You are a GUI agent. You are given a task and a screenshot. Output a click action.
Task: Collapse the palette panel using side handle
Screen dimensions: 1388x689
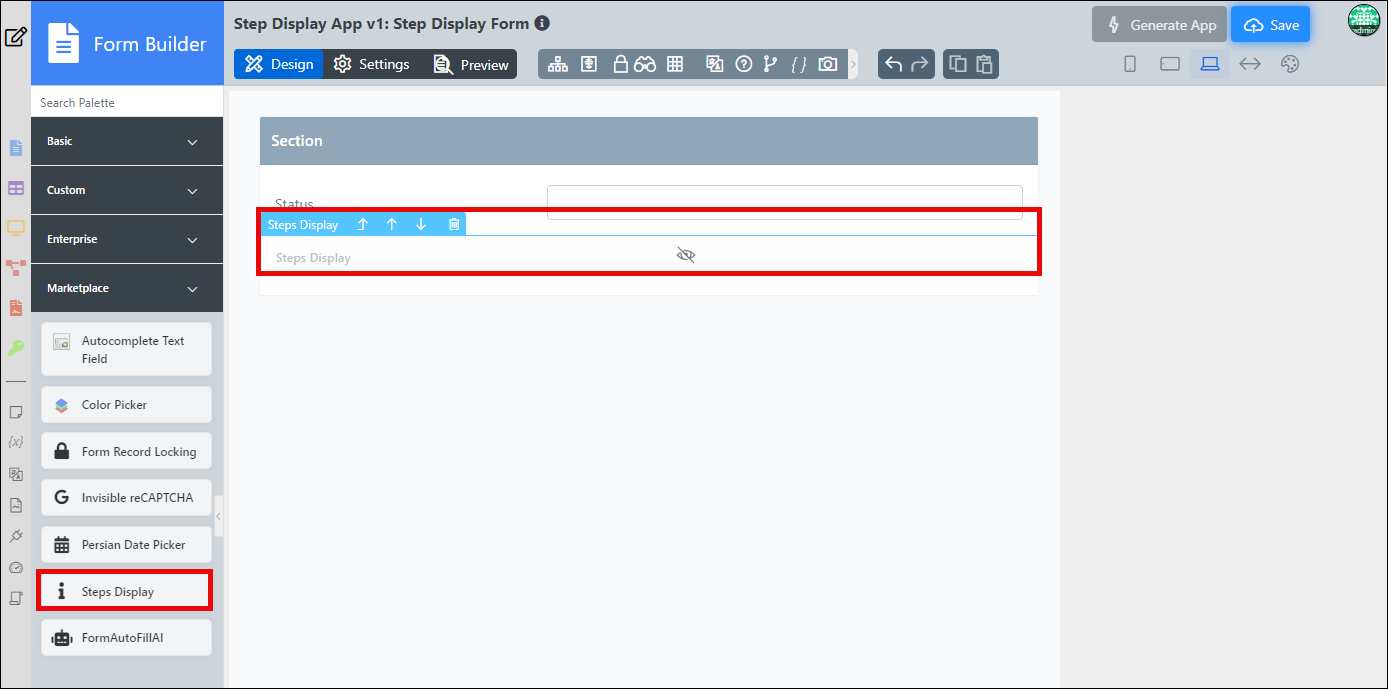tap(219, 516)
